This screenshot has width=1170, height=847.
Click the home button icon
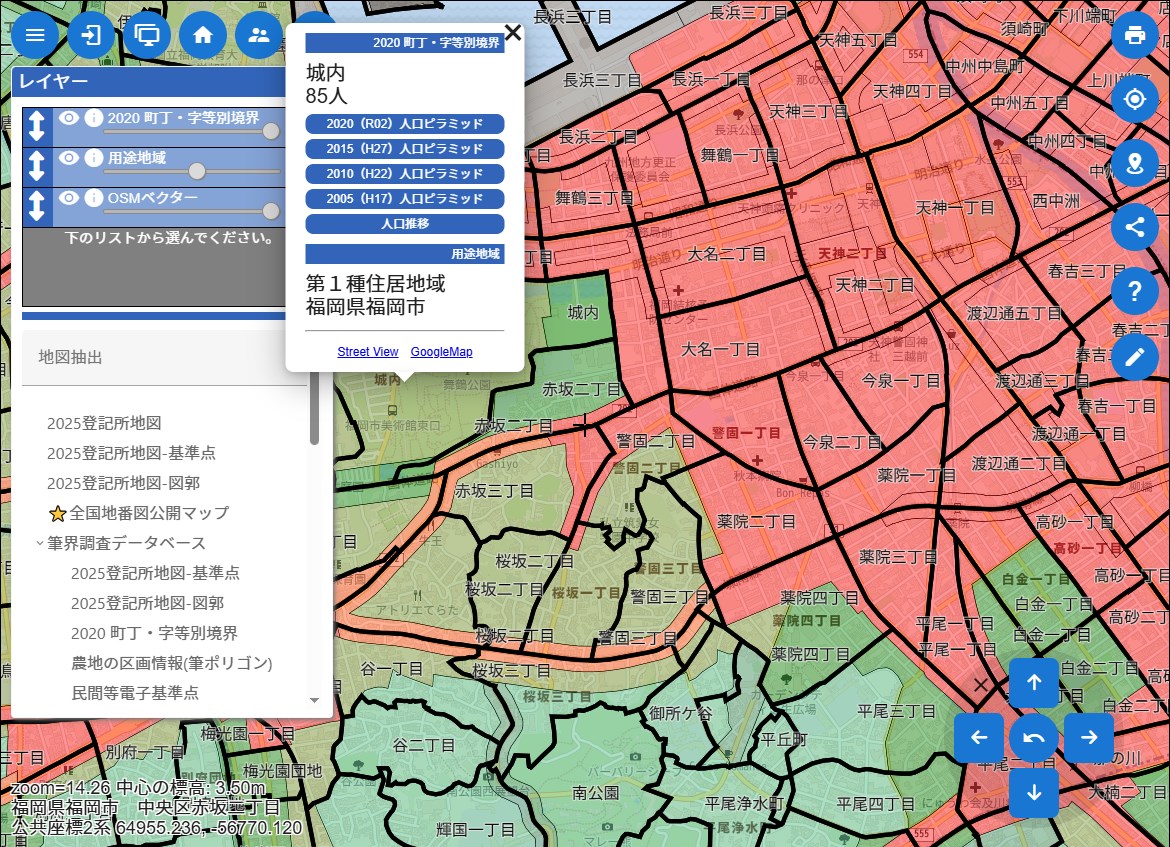tap(203, 35)
